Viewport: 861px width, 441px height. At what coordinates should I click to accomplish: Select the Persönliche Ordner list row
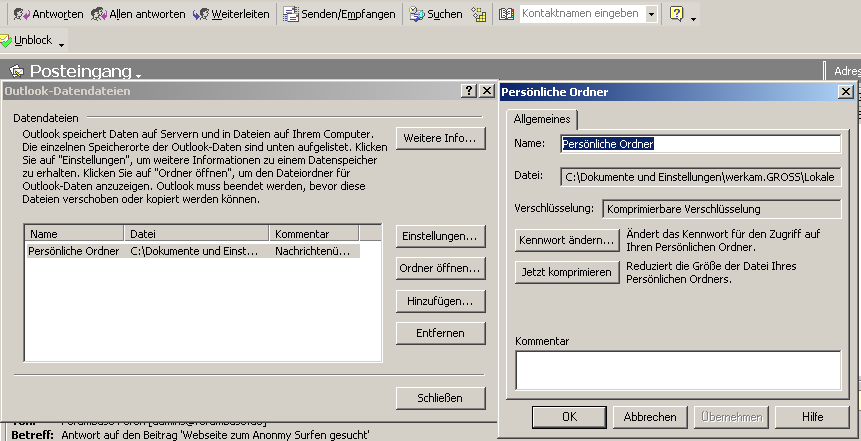coord(193,251)
